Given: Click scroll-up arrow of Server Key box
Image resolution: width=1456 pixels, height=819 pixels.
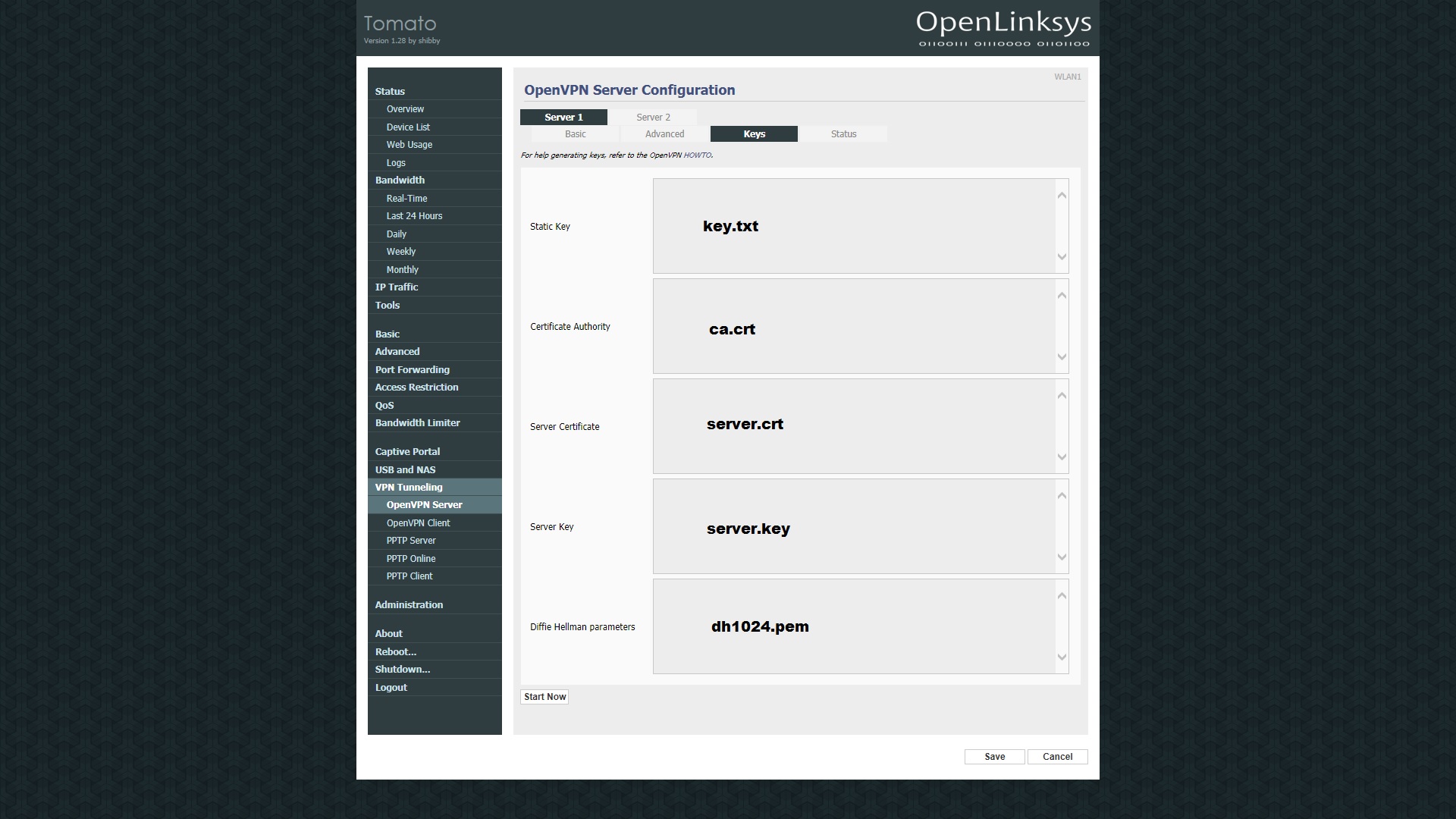Looking at the screenshot, I should [1062, 496].
